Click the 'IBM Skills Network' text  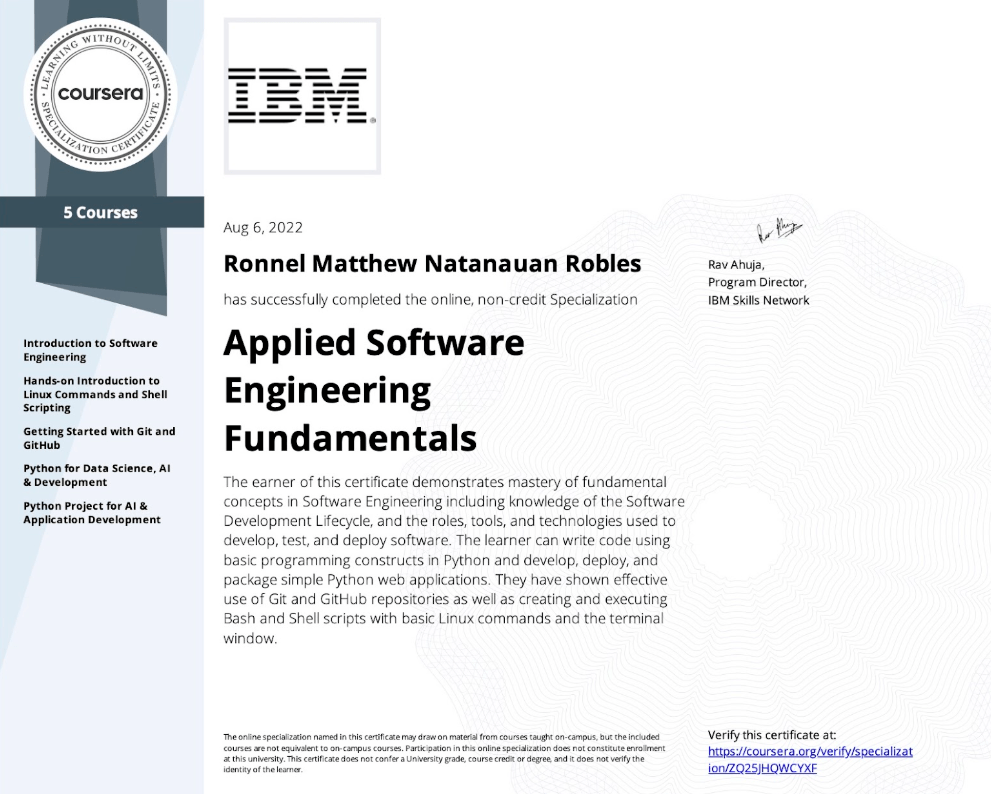[758, 300]
